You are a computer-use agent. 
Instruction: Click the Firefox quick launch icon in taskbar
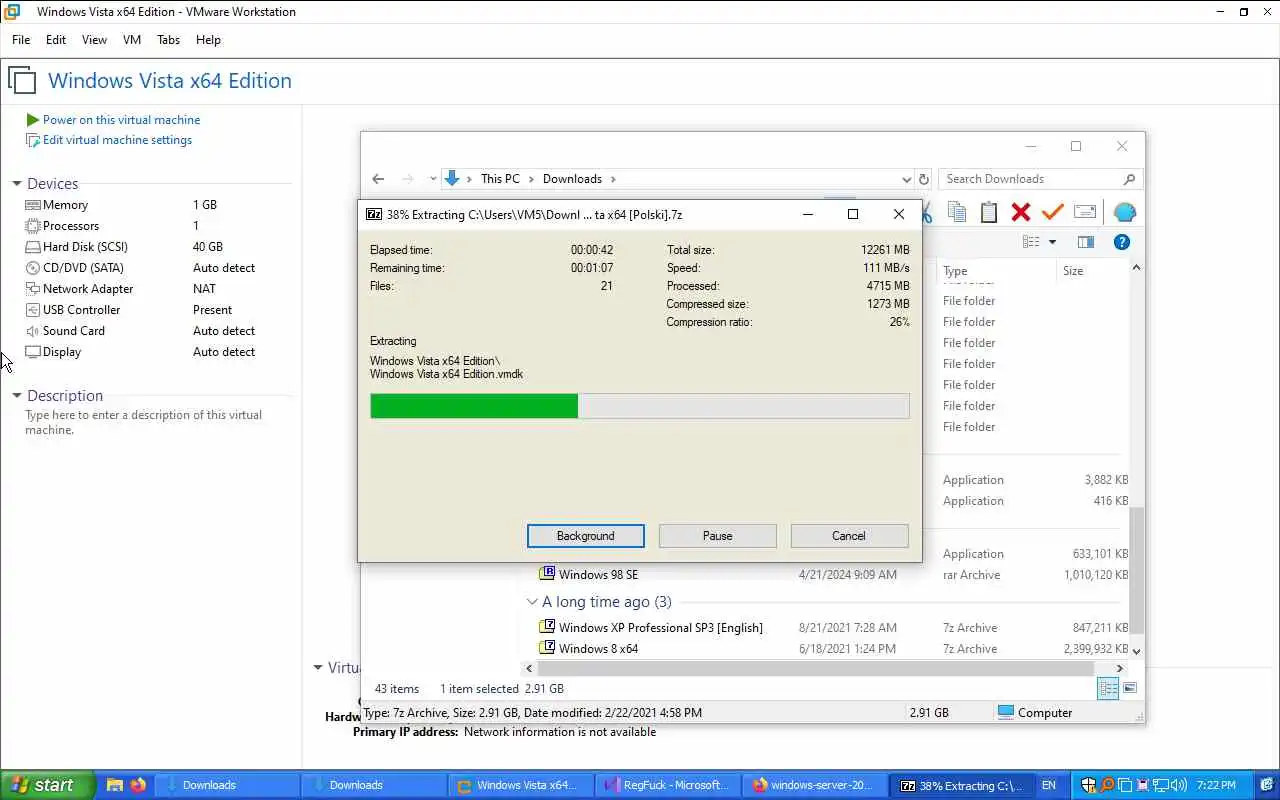tap(137, 785)
